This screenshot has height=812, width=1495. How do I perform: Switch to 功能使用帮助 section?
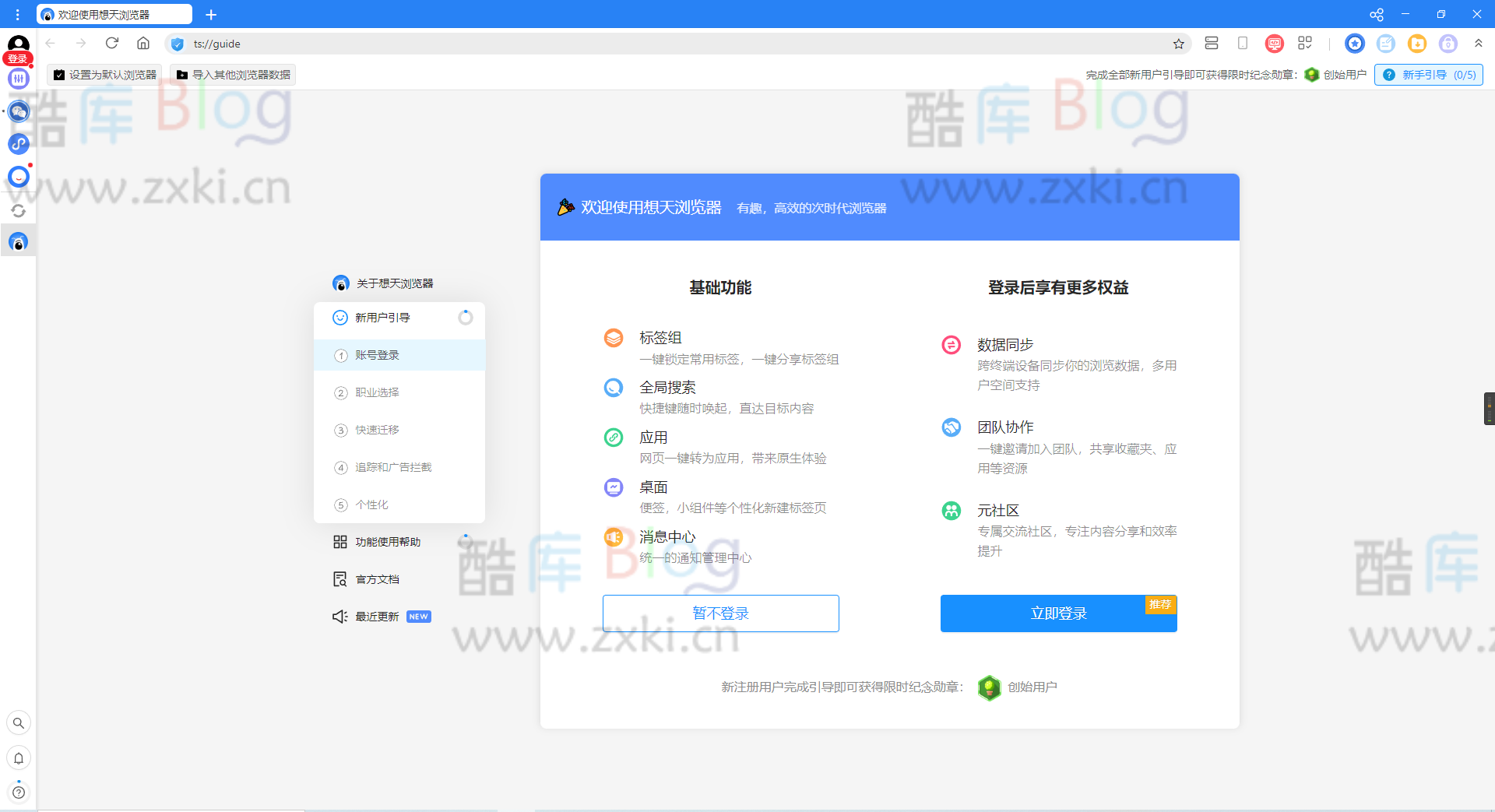387,541
